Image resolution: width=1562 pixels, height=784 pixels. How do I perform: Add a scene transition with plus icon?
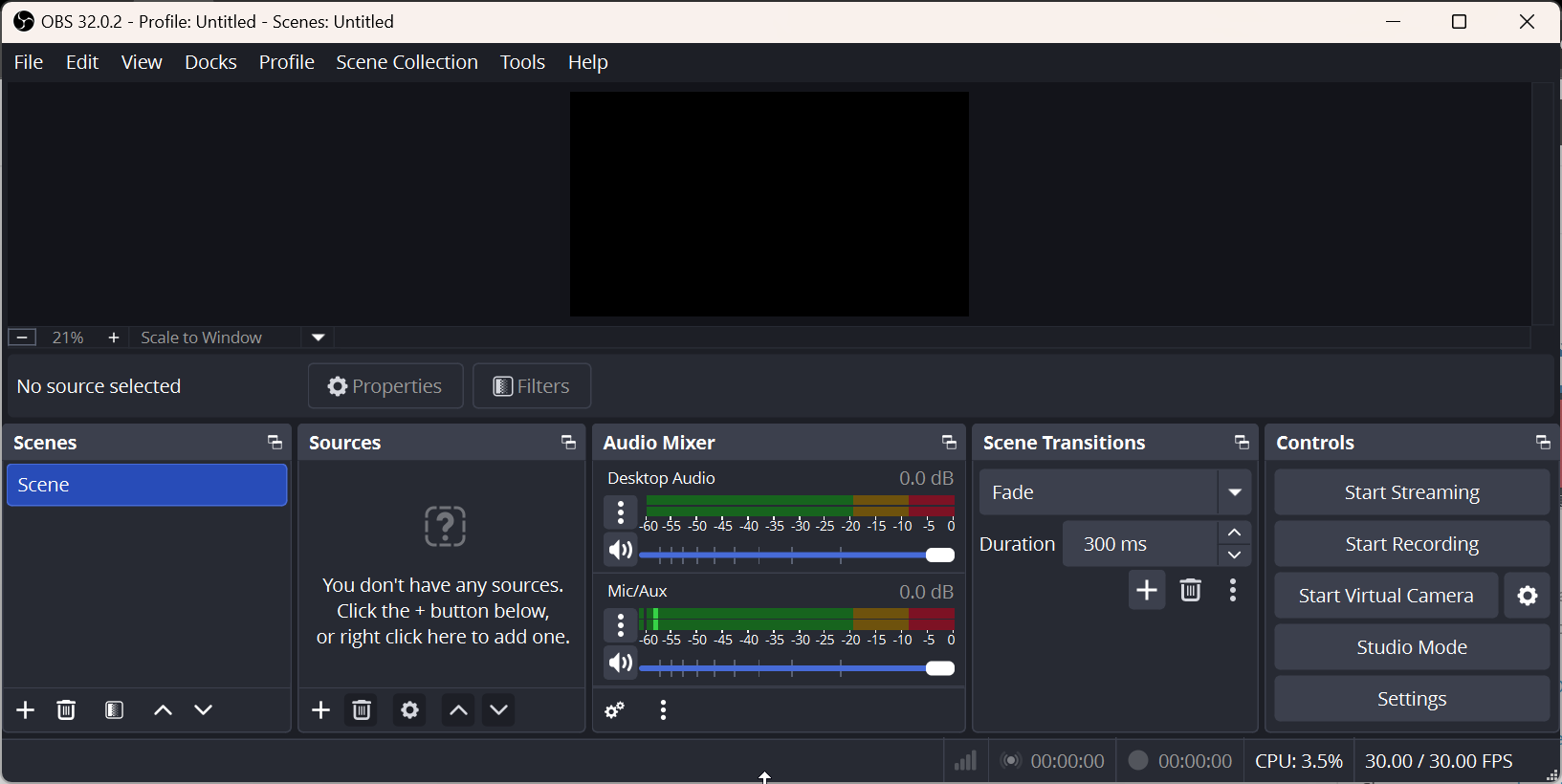click(1146, 591)
